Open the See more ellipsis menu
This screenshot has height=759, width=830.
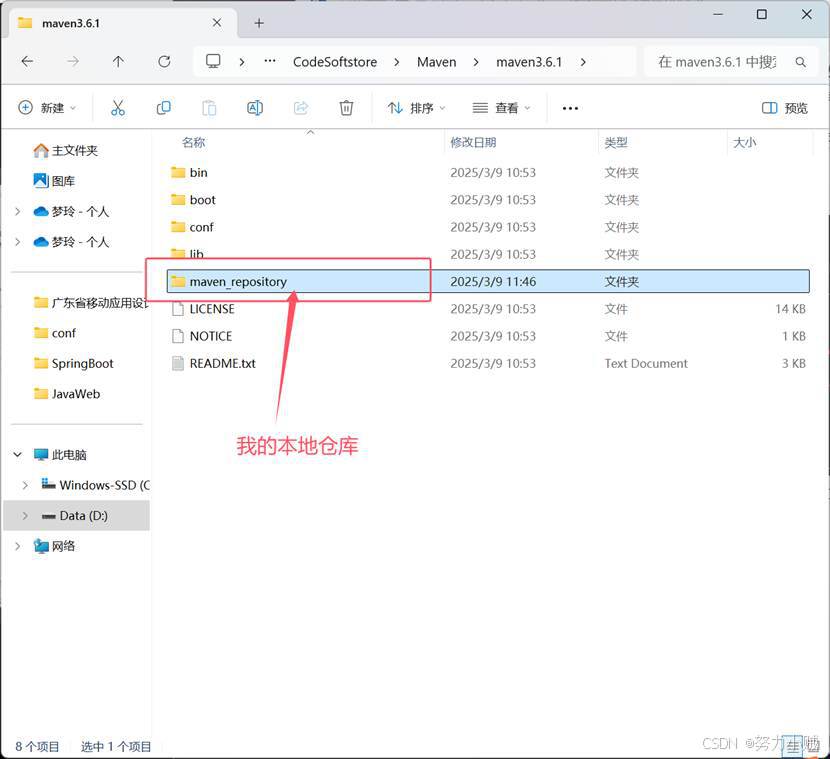570,108
